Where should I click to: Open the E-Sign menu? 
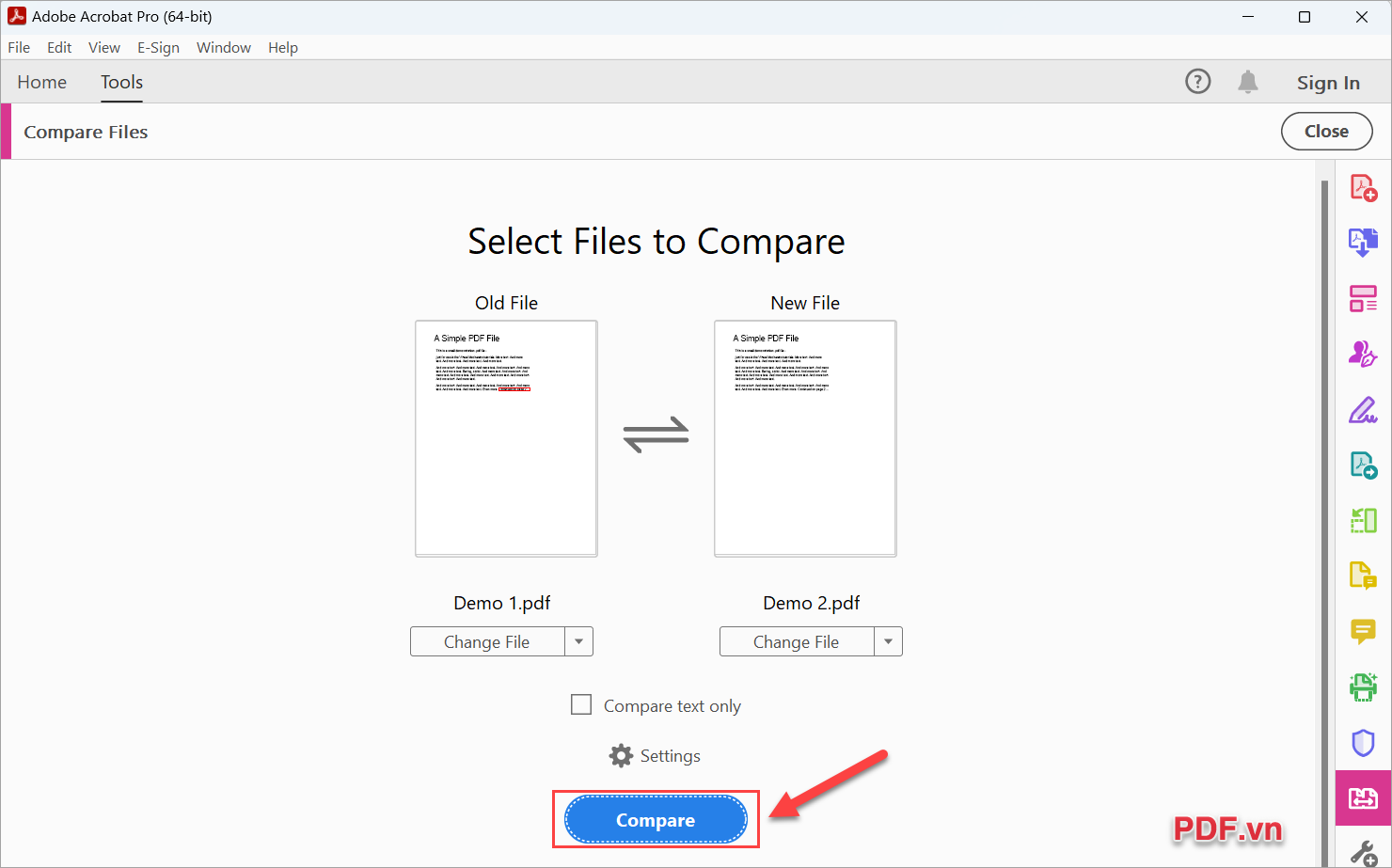click(x=158, y=47)
